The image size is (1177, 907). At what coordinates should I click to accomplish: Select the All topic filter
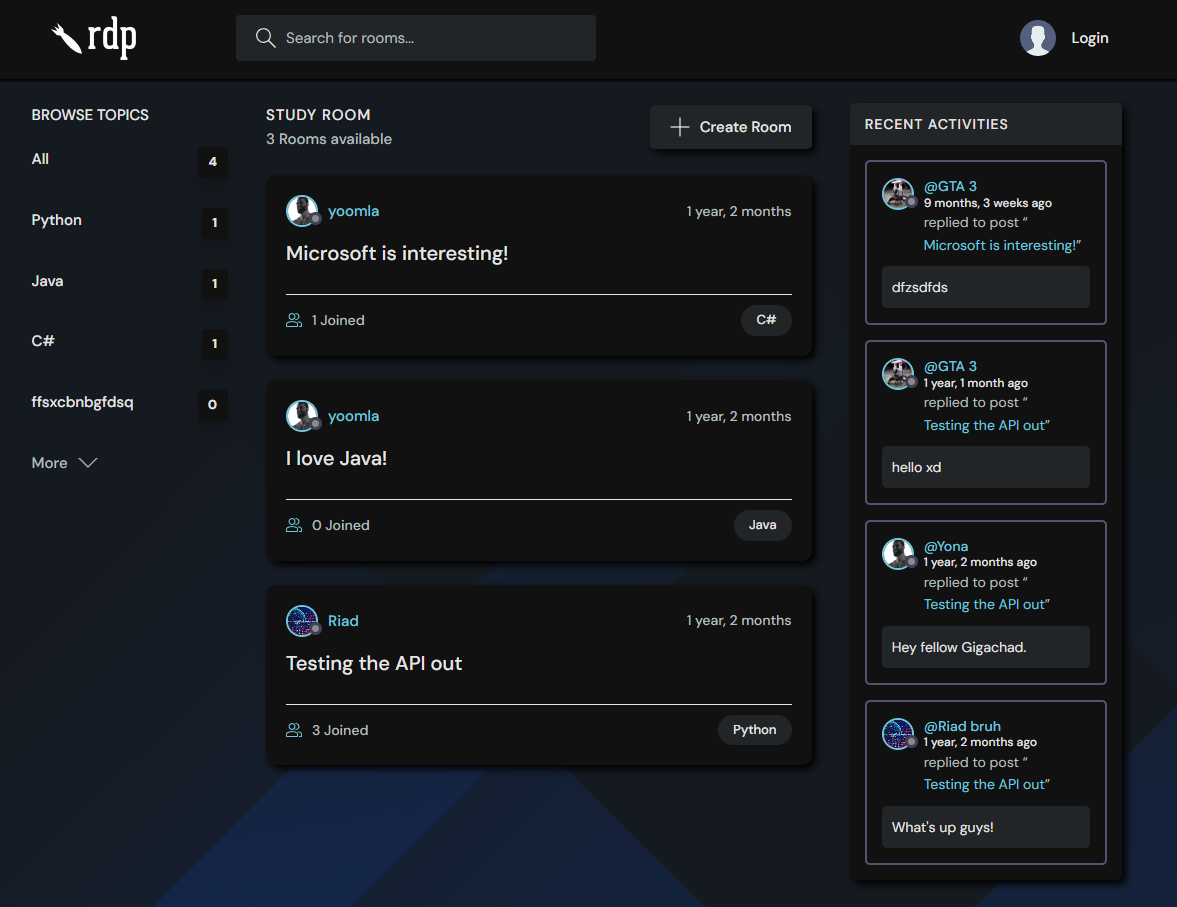click(x=40, y=159)
